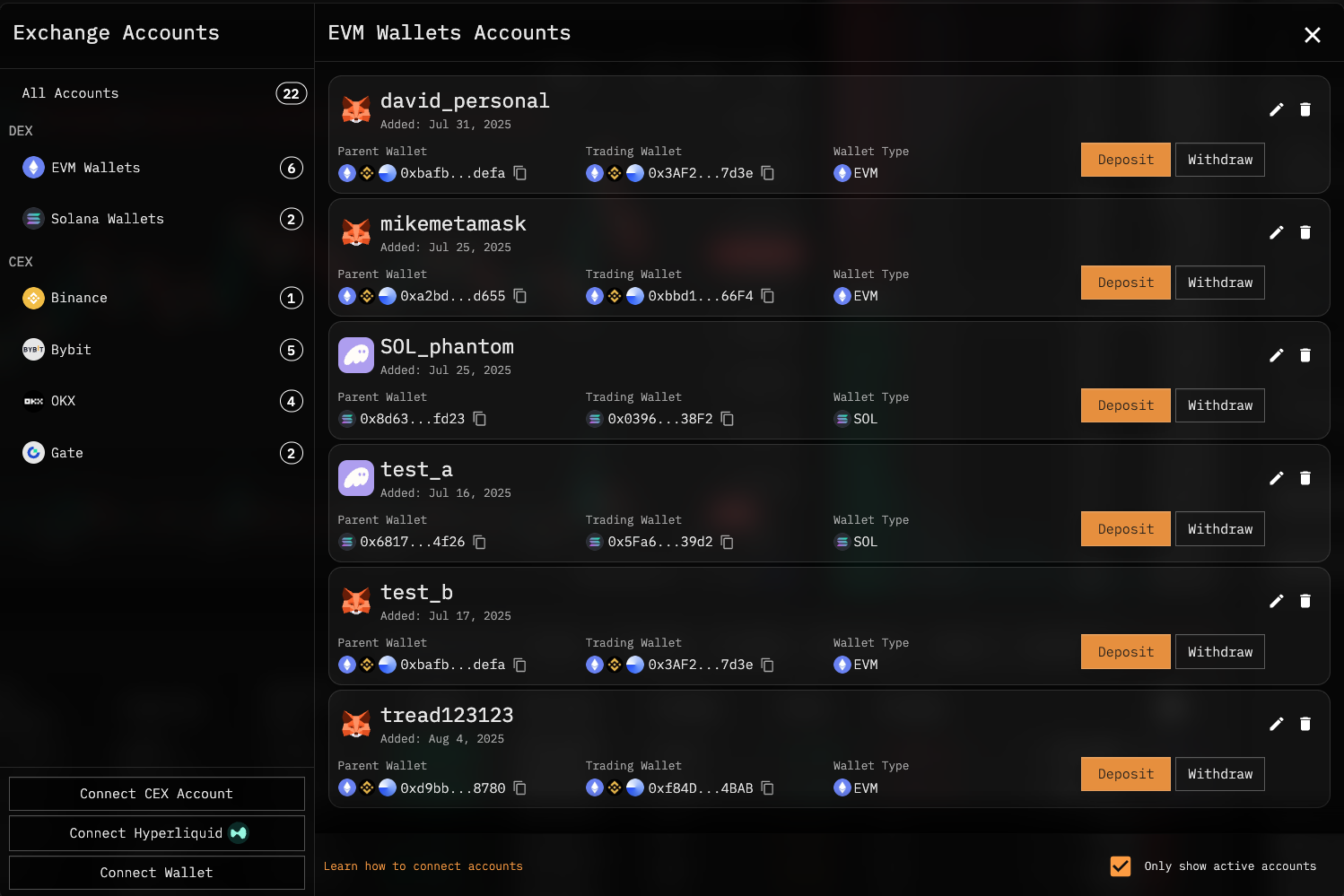1344x896 pixels.
Task: Withdraw from test_b wallet
Action: [1219, 652]
